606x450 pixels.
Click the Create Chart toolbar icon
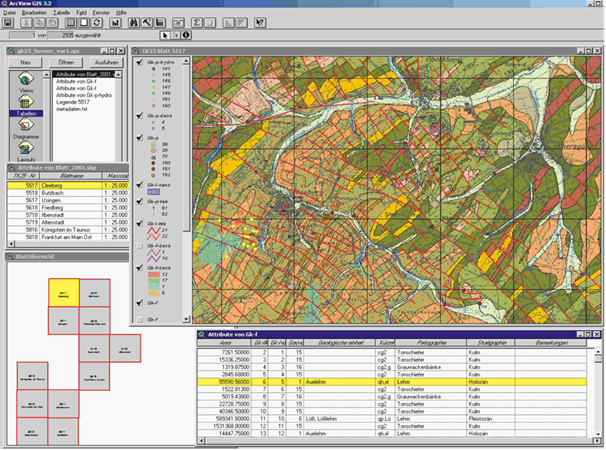coord(116,21)
